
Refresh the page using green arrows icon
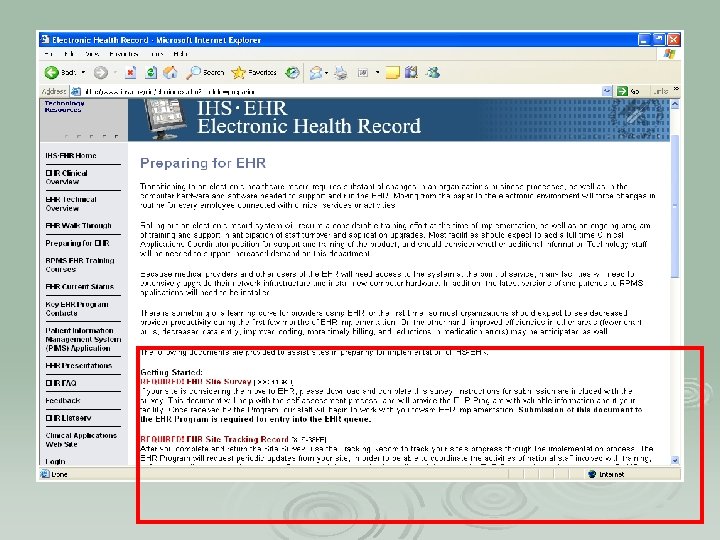point(151,73)
